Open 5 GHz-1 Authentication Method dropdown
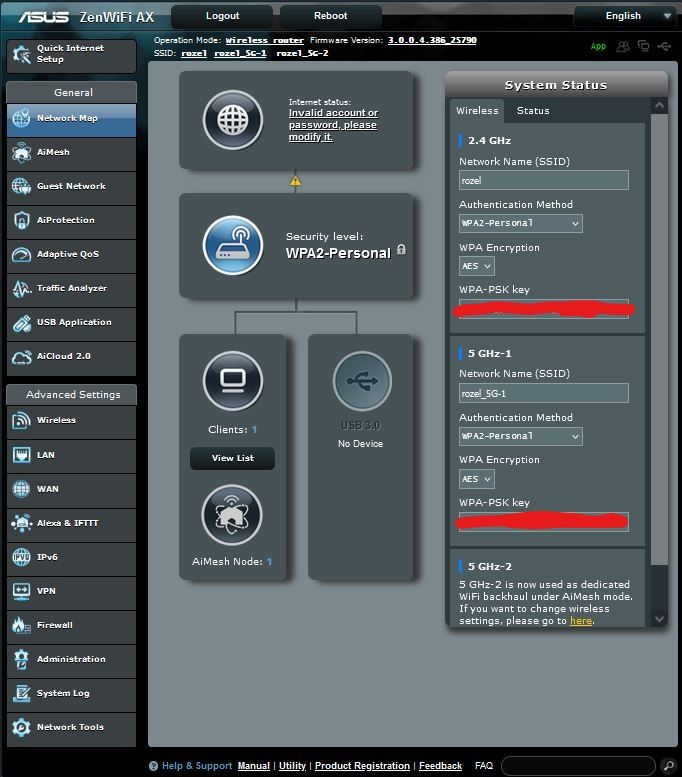Screen dimensions: 682x777 click(520, 437)
